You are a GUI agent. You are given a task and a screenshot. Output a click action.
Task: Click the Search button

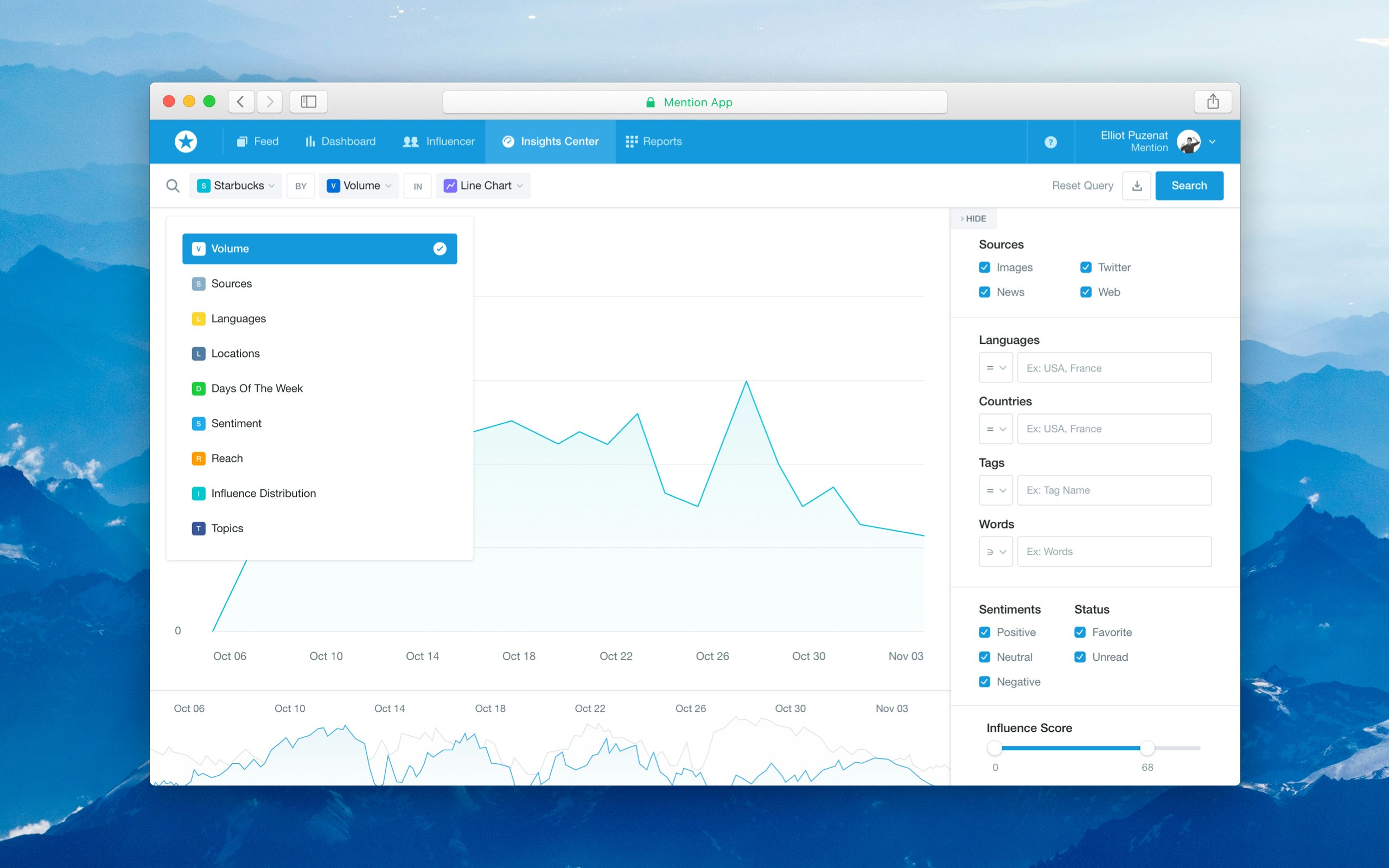pyautogui.click(x=1189, y=185)
